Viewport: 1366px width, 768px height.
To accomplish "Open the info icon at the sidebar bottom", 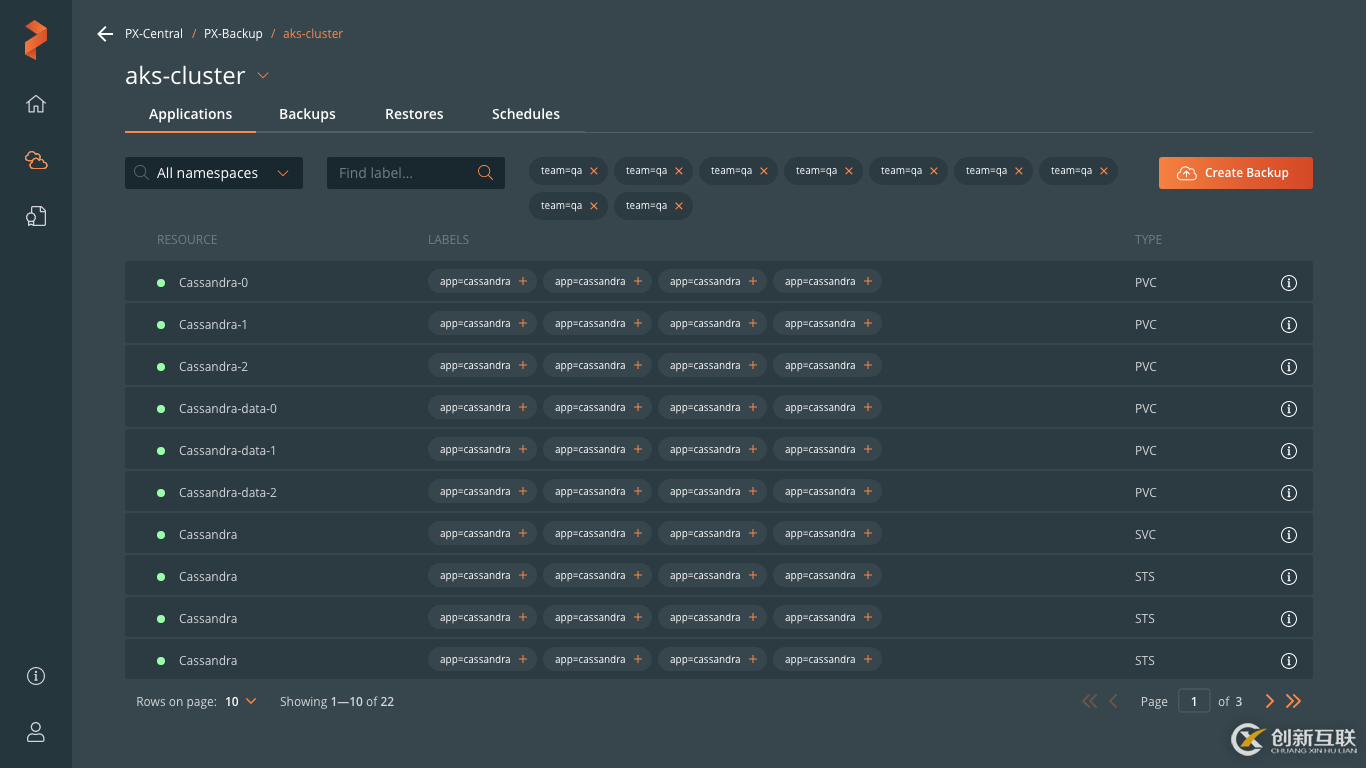I will tap(36, 676).
